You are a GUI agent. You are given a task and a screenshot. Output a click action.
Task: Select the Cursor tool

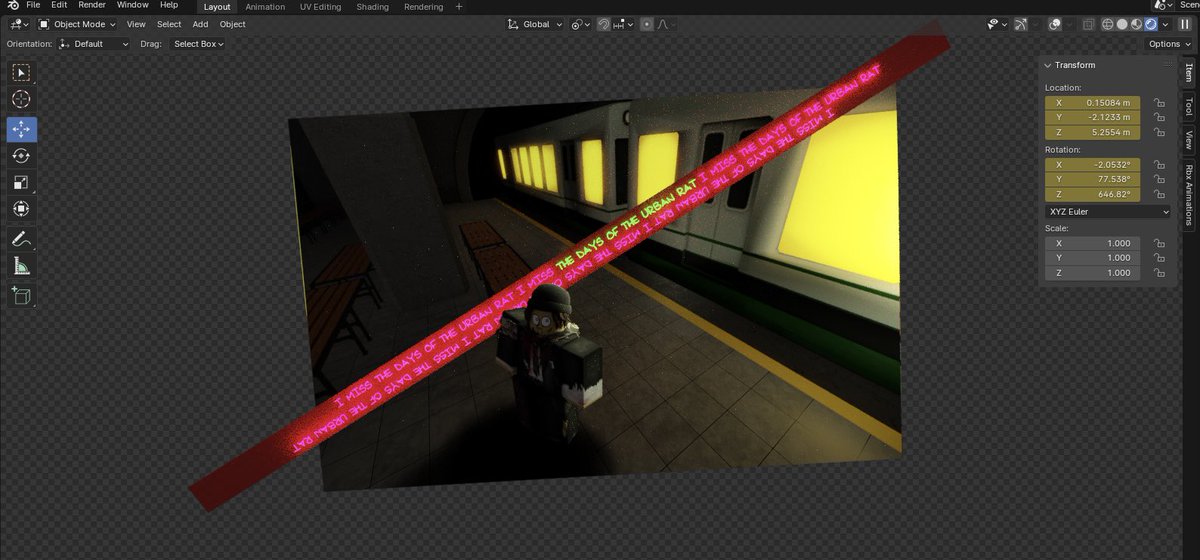tap(21, 100)
